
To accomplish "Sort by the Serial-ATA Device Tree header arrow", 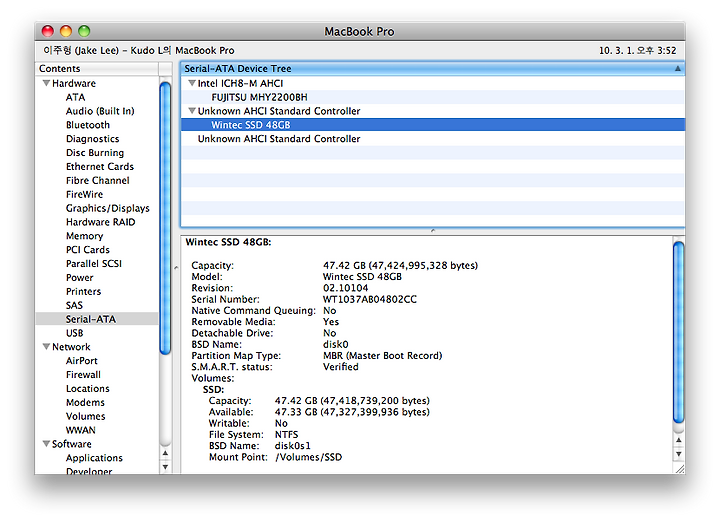I will [x=677, y=68].
